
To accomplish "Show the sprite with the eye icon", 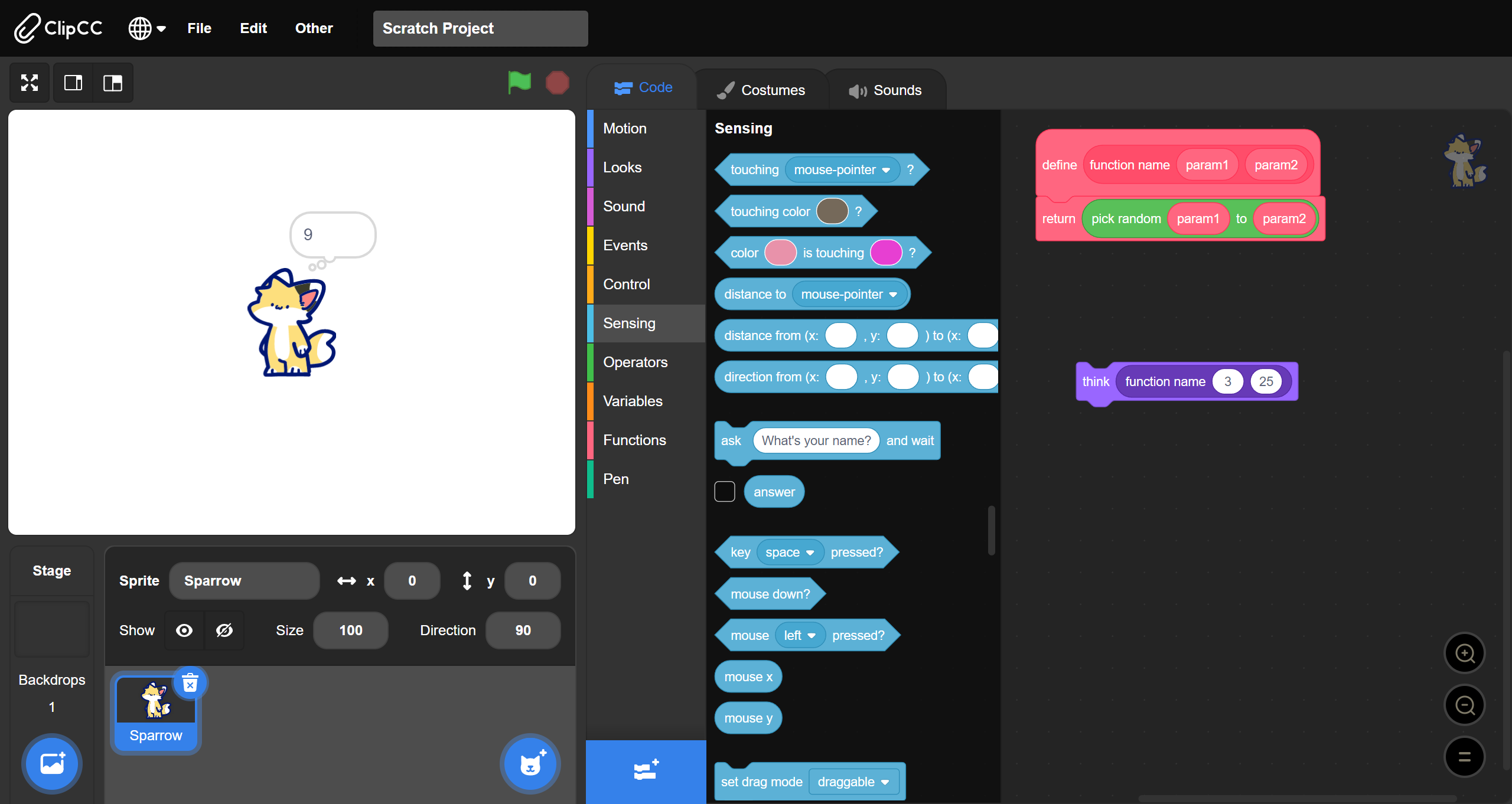I will click(184, 630).
